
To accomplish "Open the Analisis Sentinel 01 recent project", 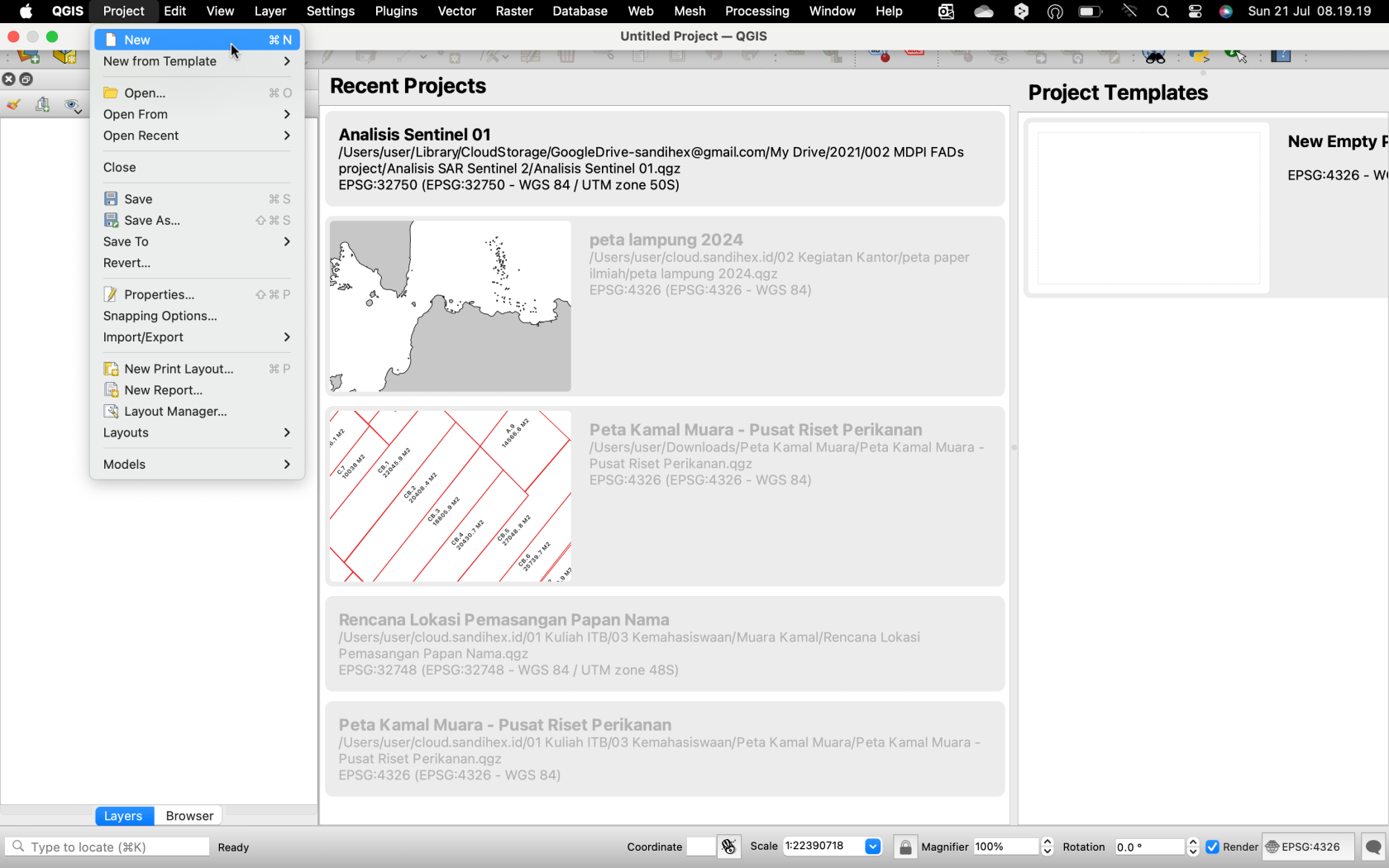I will pos(665,159).
